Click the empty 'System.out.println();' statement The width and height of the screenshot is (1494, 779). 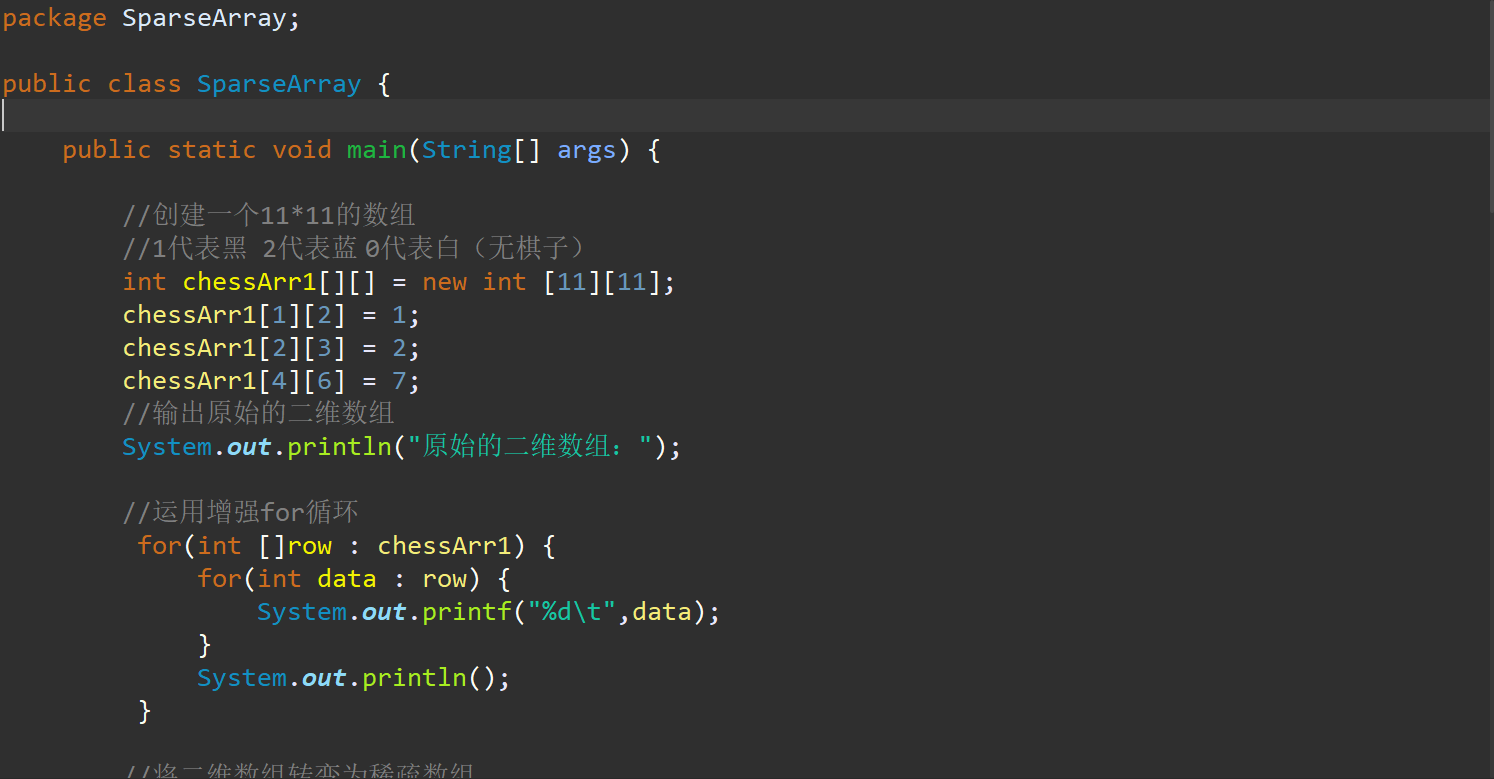tap(354, 678)
